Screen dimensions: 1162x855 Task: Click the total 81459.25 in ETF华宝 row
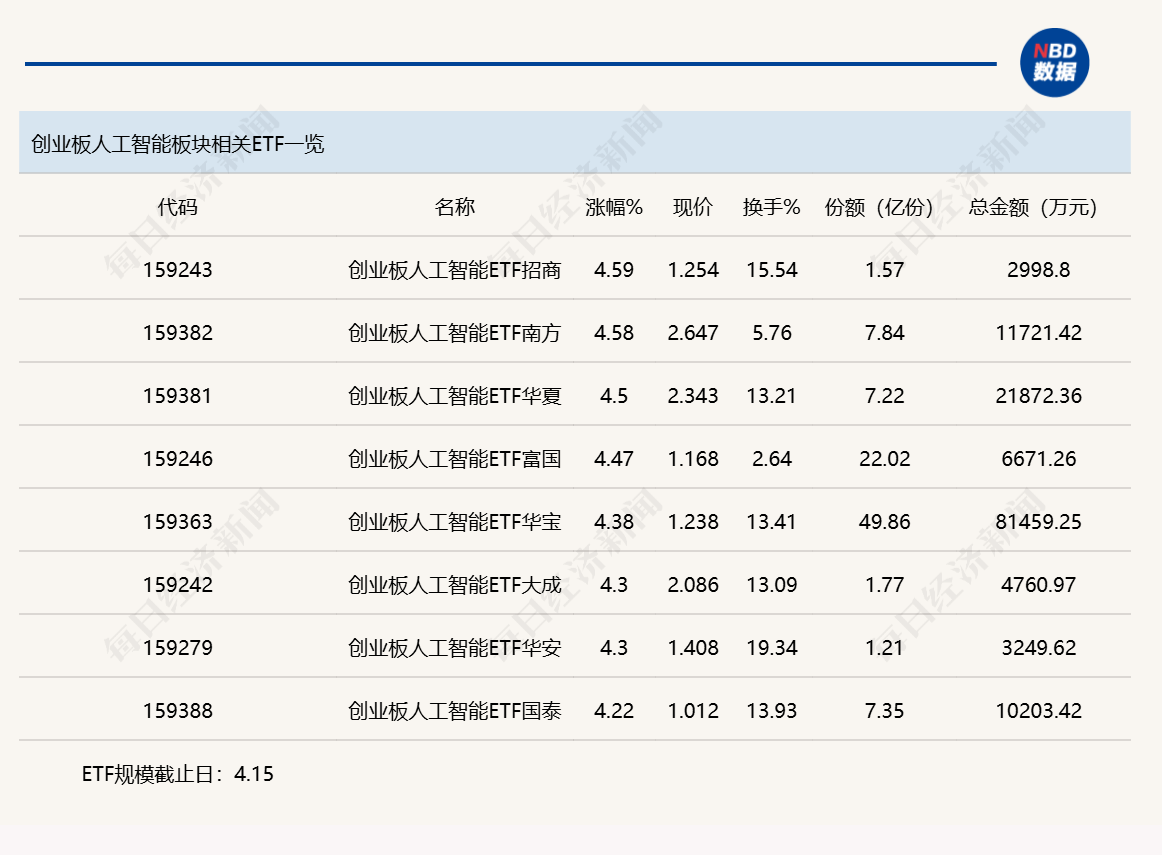(1037, 521)
